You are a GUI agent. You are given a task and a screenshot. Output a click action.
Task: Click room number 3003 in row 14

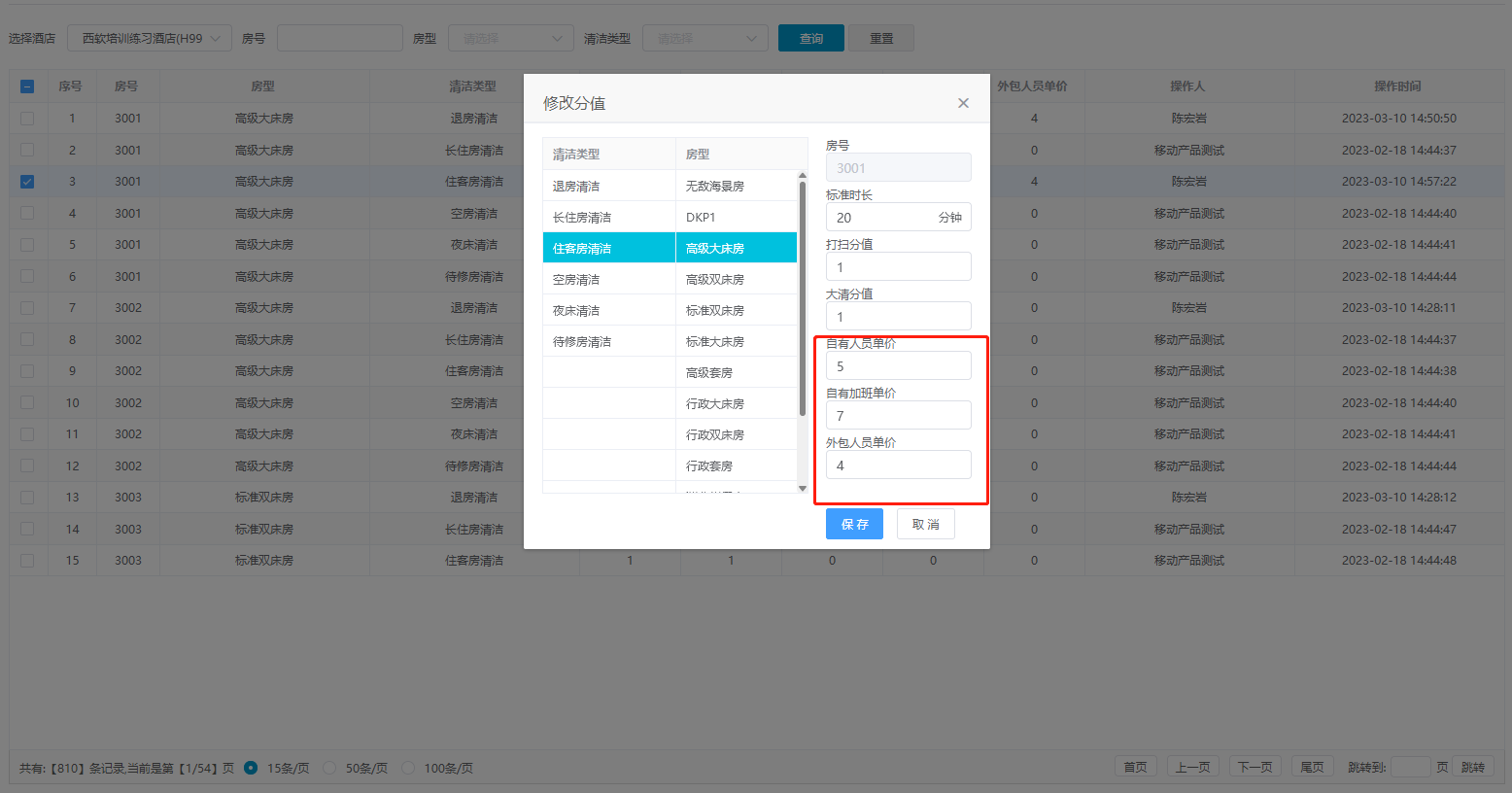(128, 530)
